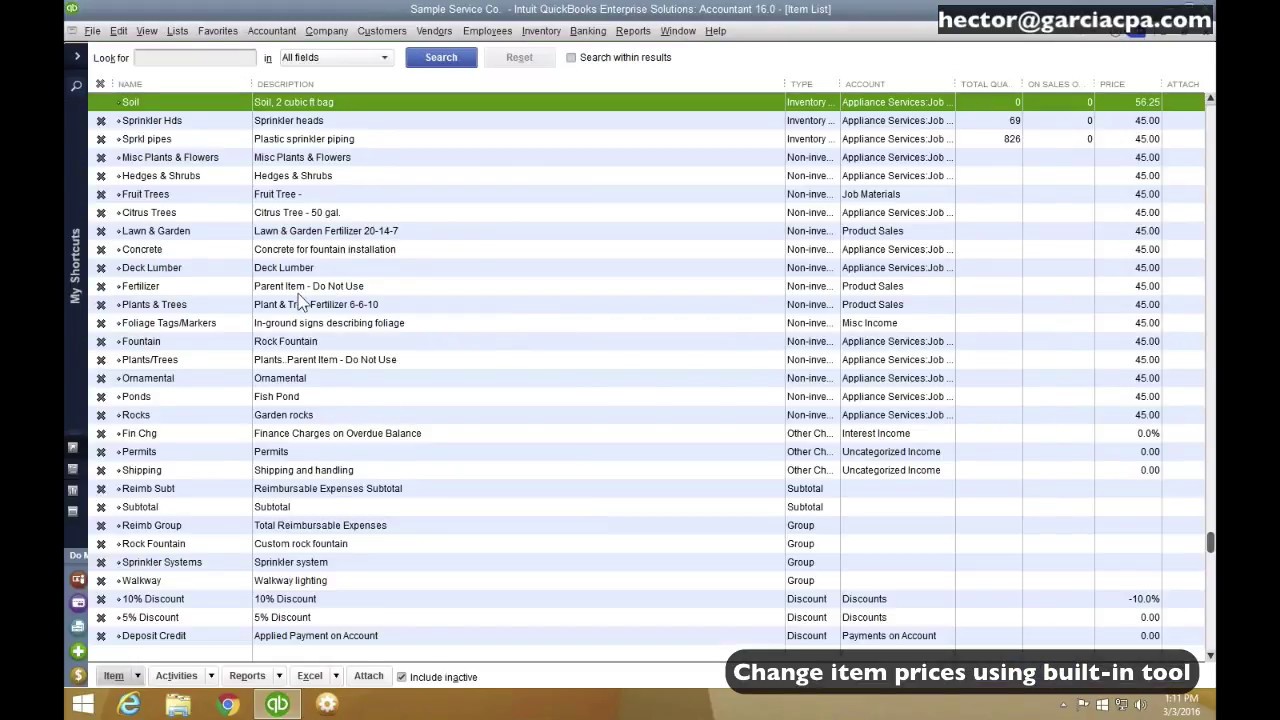Image resolution: width=1280 pixels, height=720 pixels.
Task: Click the magnifier search icon in sidebar
Action: [76, 87]
